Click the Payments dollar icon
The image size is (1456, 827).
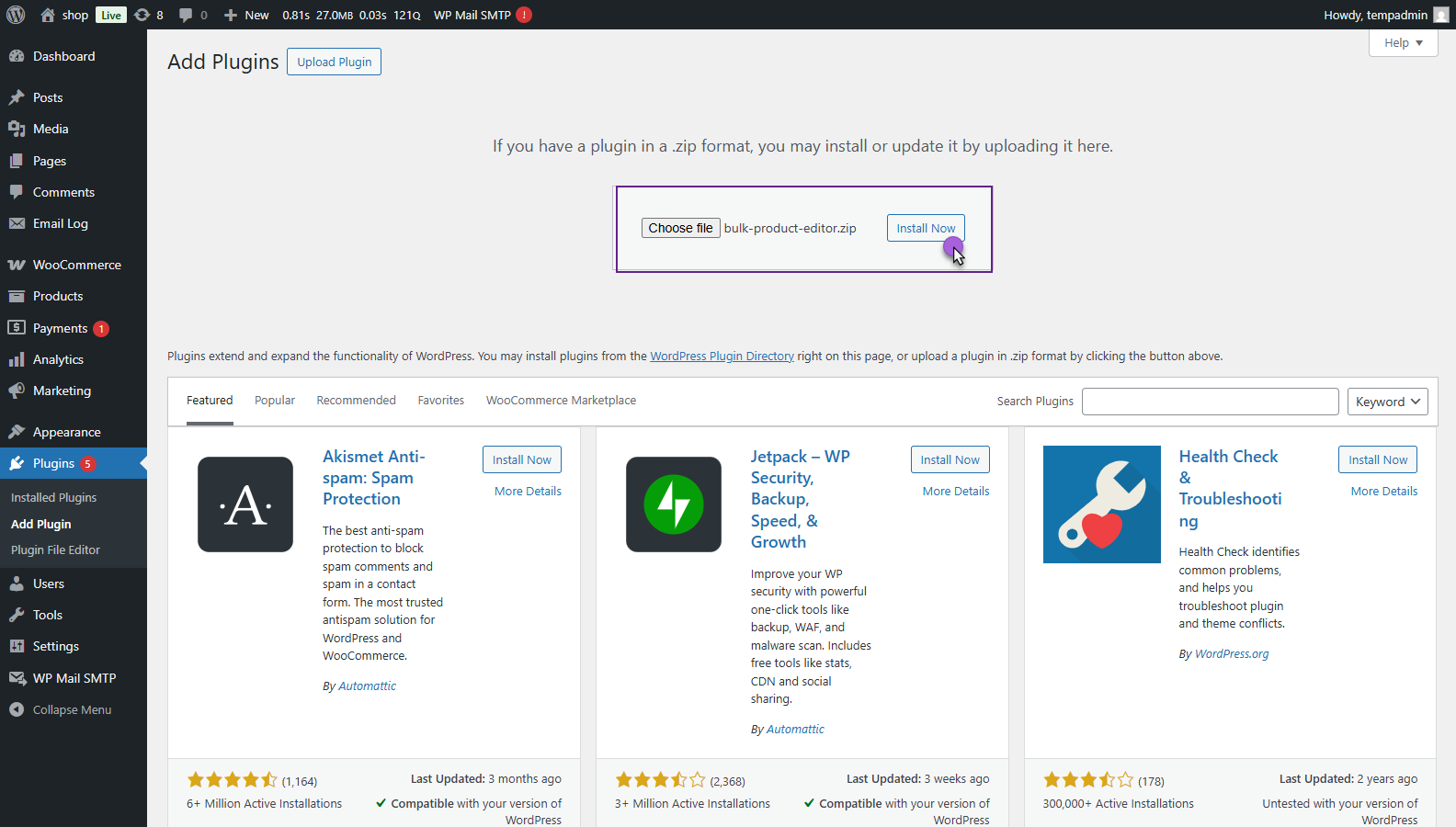click(17, 328)
